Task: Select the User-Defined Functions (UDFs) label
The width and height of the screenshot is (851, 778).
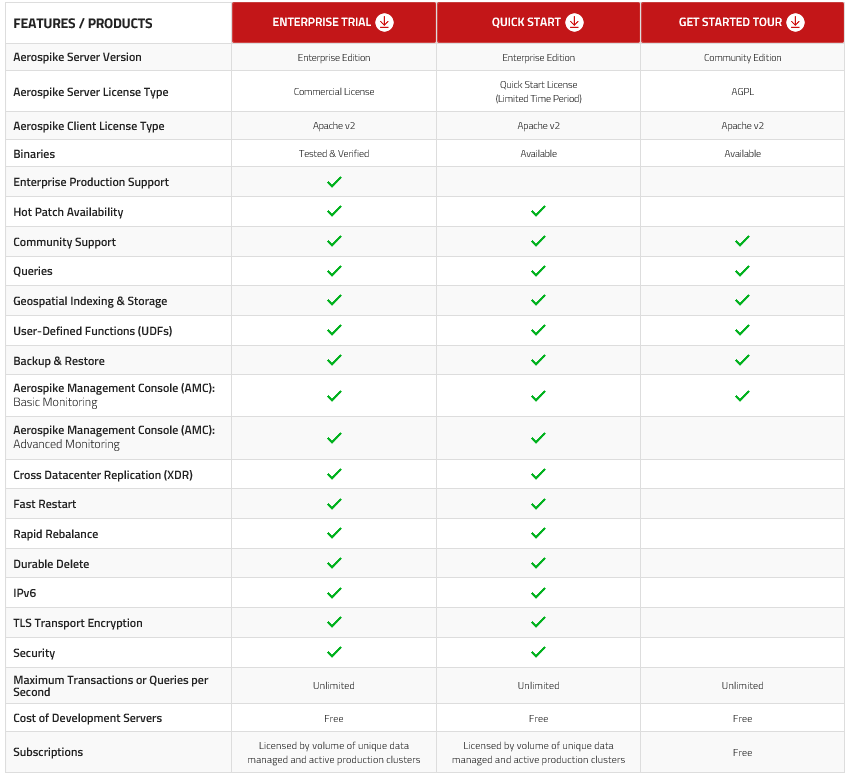Action: (x=93, y=331)
